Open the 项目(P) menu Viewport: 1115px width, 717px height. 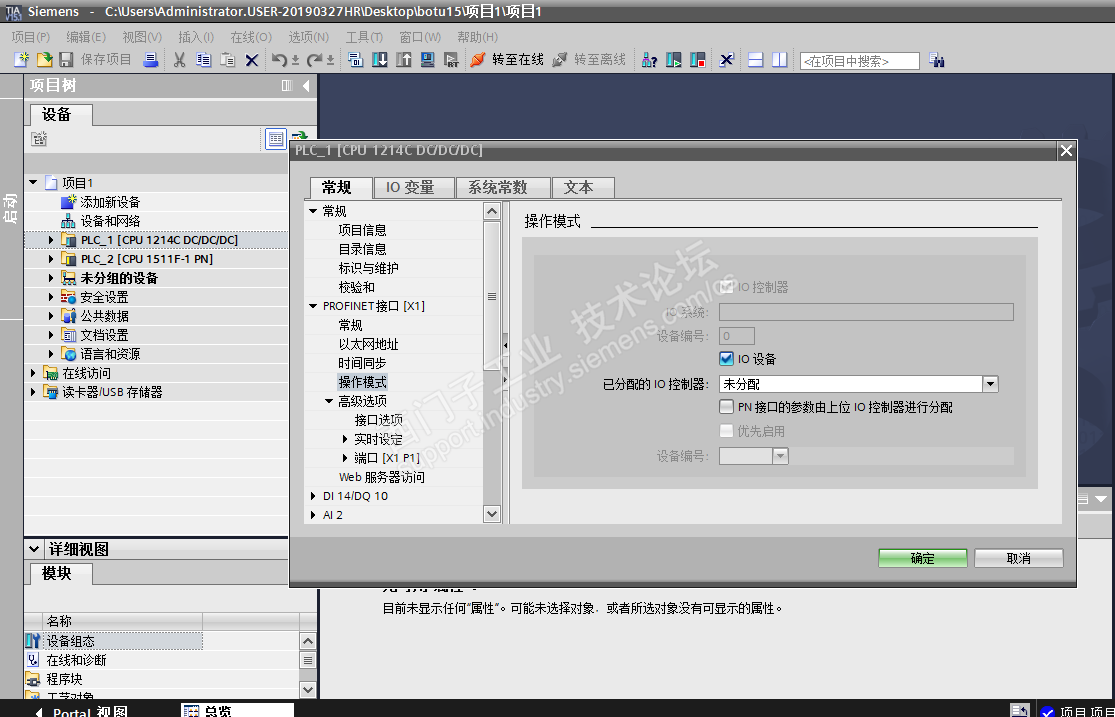click(x=31, y=37)
